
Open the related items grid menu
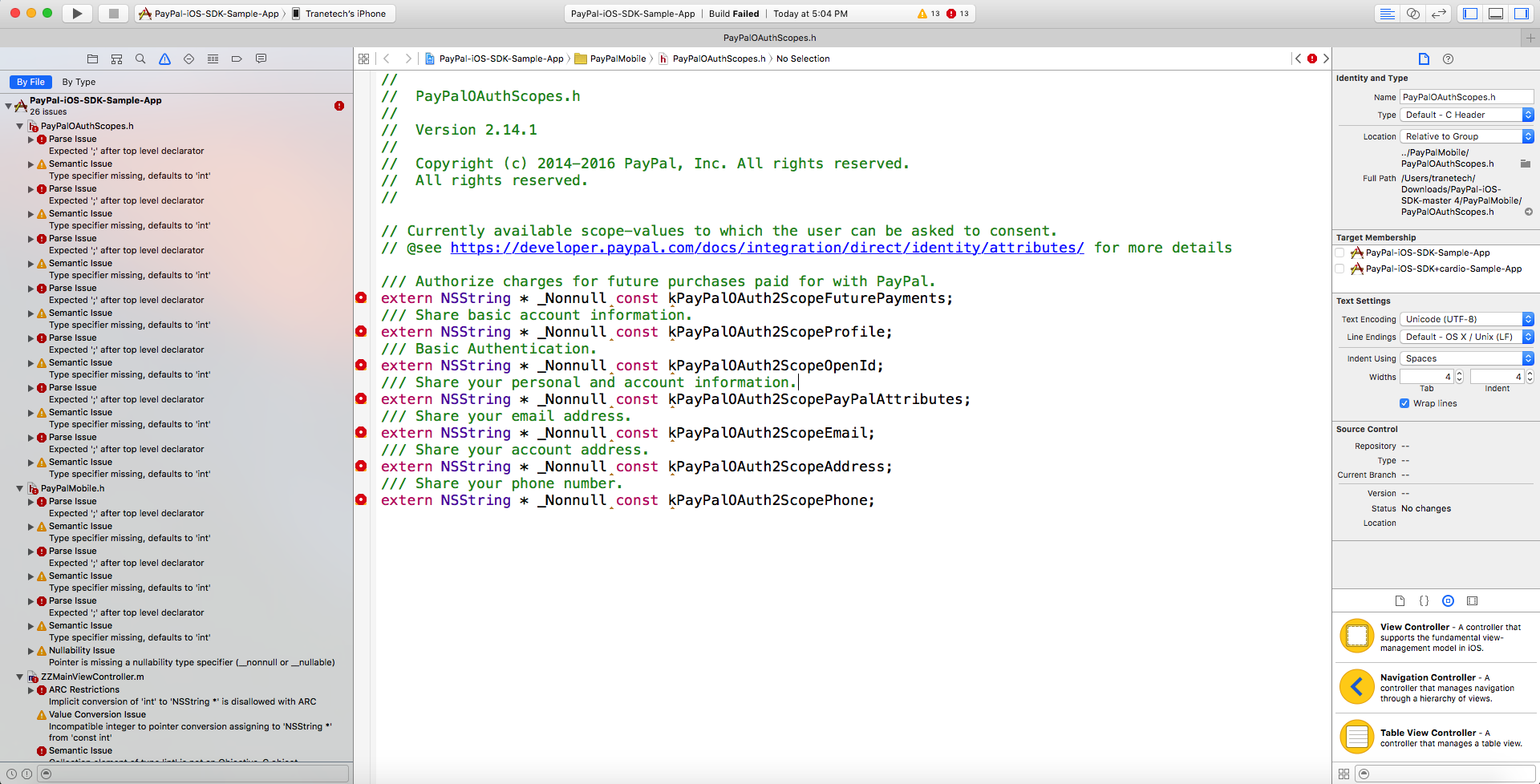point(363,59)
